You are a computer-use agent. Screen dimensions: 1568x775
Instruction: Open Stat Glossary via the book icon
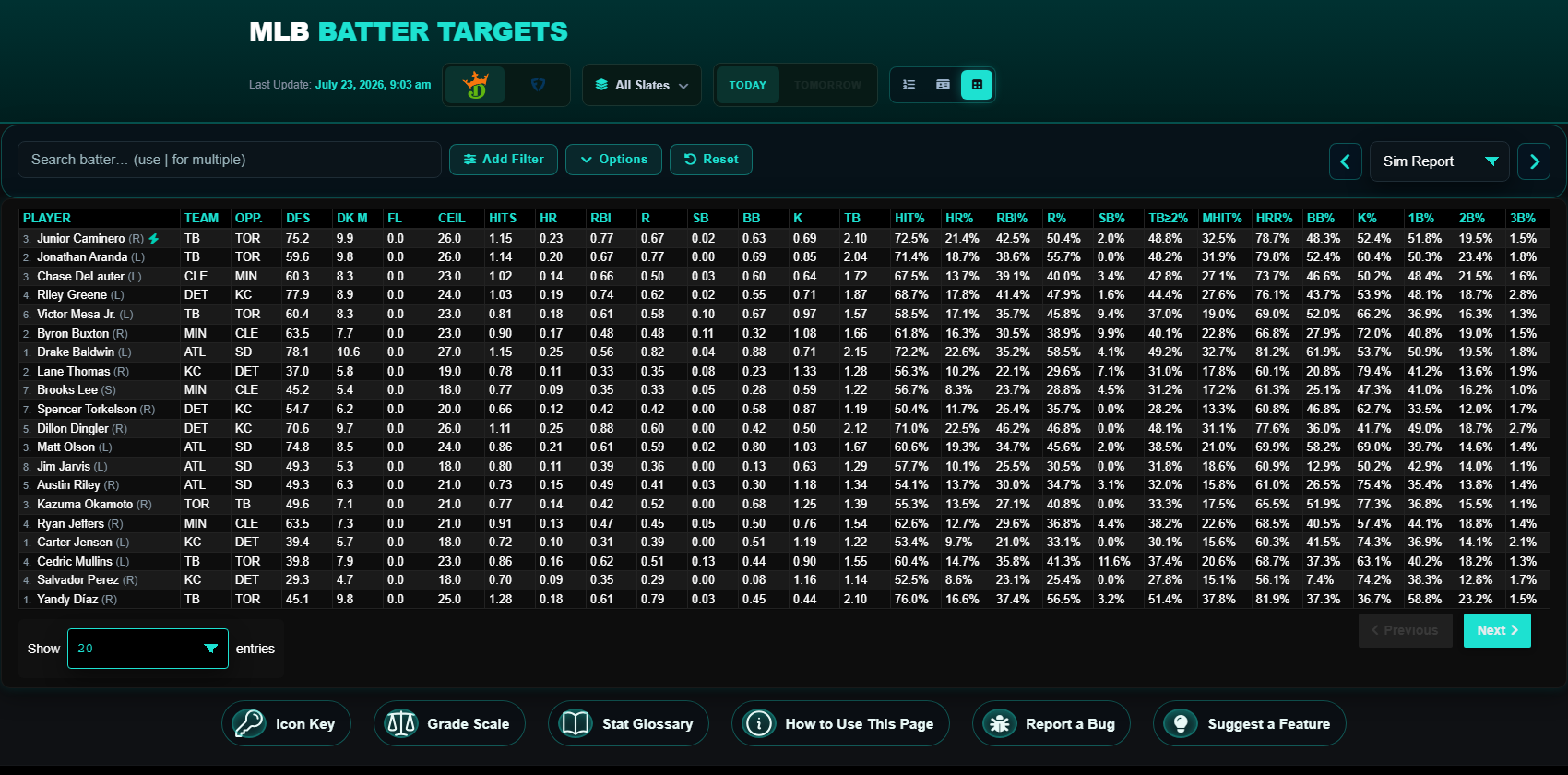pos(576,724)
